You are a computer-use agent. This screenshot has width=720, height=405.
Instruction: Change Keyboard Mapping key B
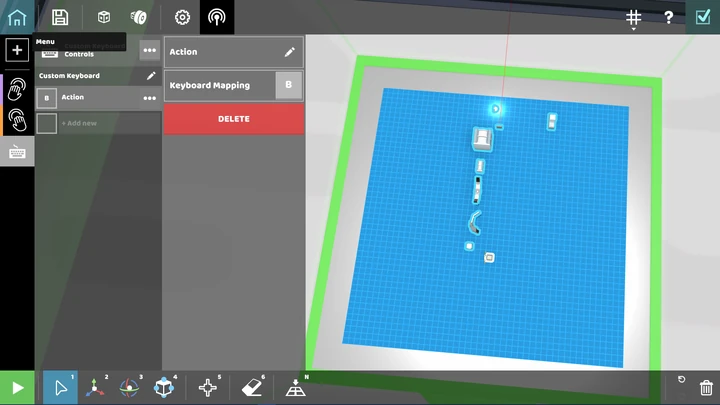[x=289, y=85]
